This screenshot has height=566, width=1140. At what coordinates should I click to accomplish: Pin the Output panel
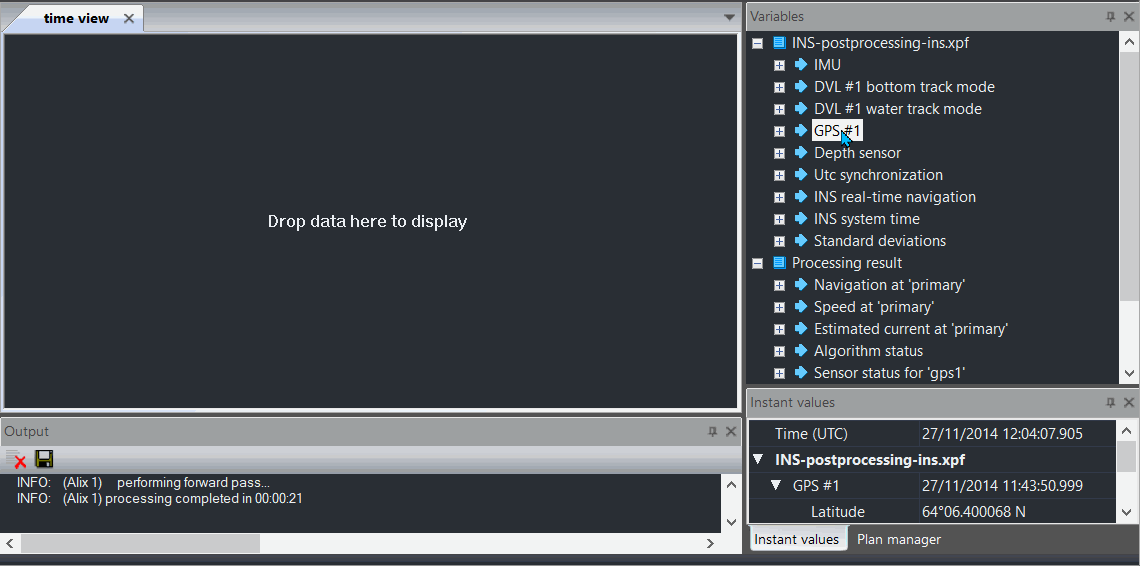713,432
